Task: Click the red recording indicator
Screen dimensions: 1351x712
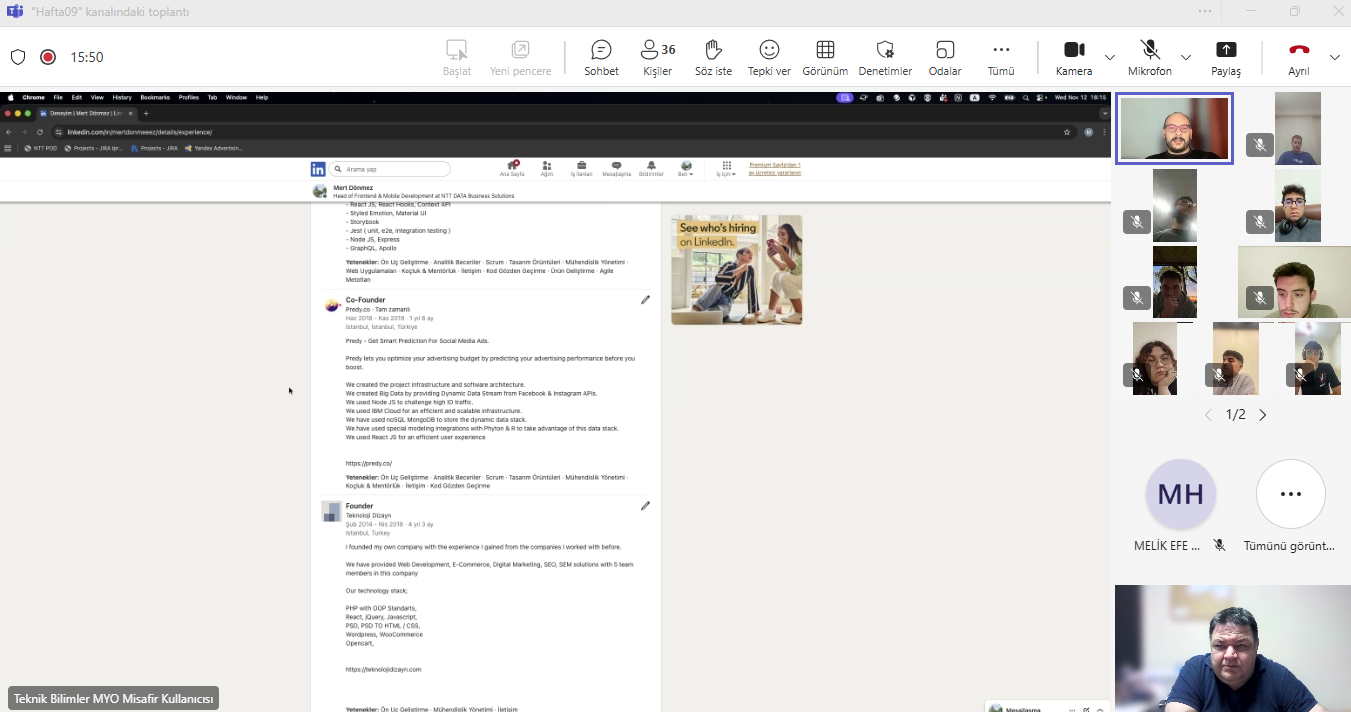Action: coord(47,57)
